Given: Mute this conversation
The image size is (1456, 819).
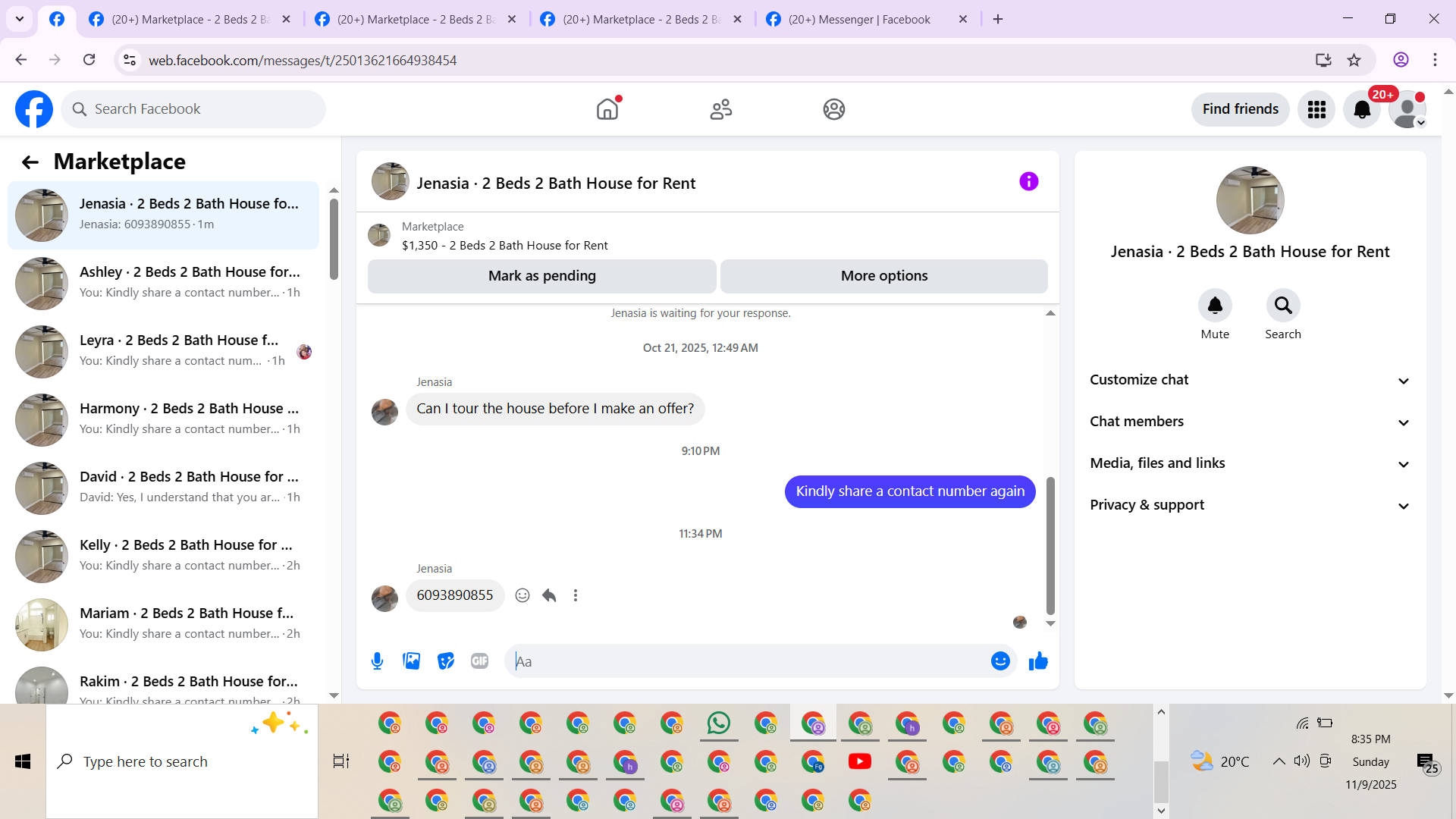Looking at the screenshot, I should click(1215, 306).
